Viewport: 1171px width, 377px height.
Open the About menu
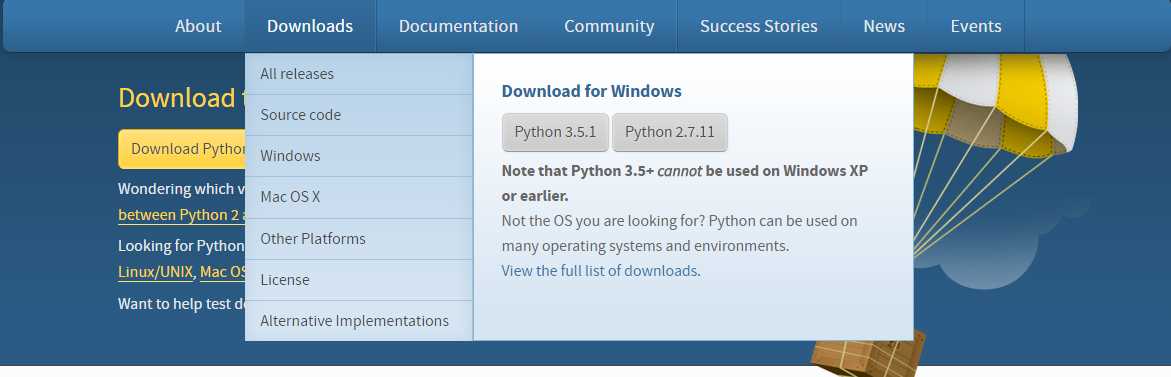[x=198, y=26]
